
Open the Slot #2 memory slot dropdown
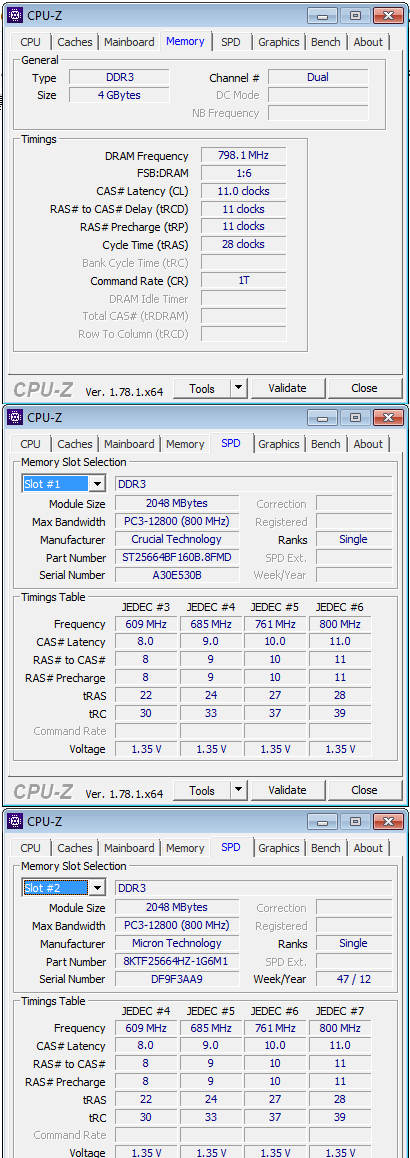point(97,888)
